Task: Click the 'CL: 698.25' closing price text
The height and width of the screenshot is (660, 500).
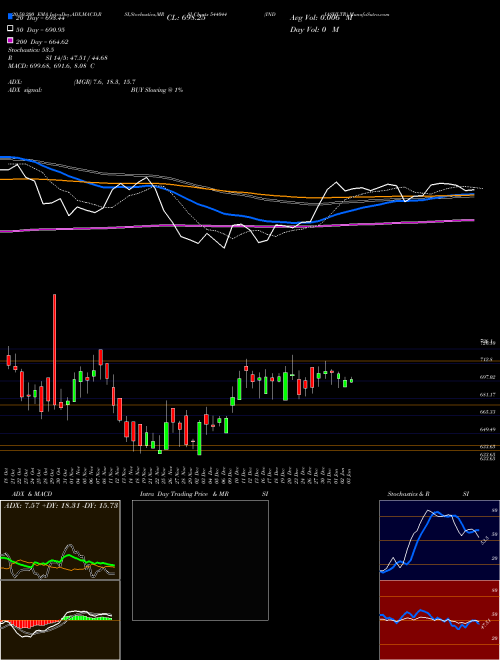Action: coord(186,18)
